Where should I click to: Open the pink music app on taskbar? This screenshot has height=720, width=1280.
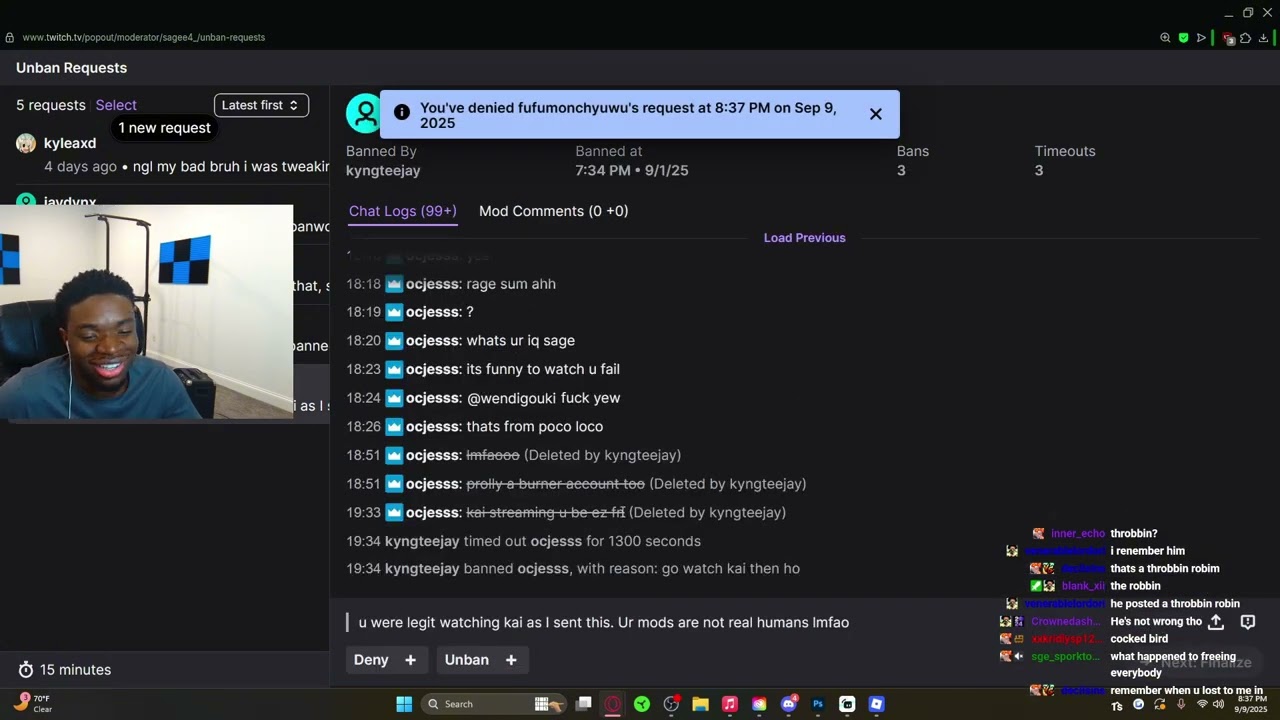click(730, 704)
